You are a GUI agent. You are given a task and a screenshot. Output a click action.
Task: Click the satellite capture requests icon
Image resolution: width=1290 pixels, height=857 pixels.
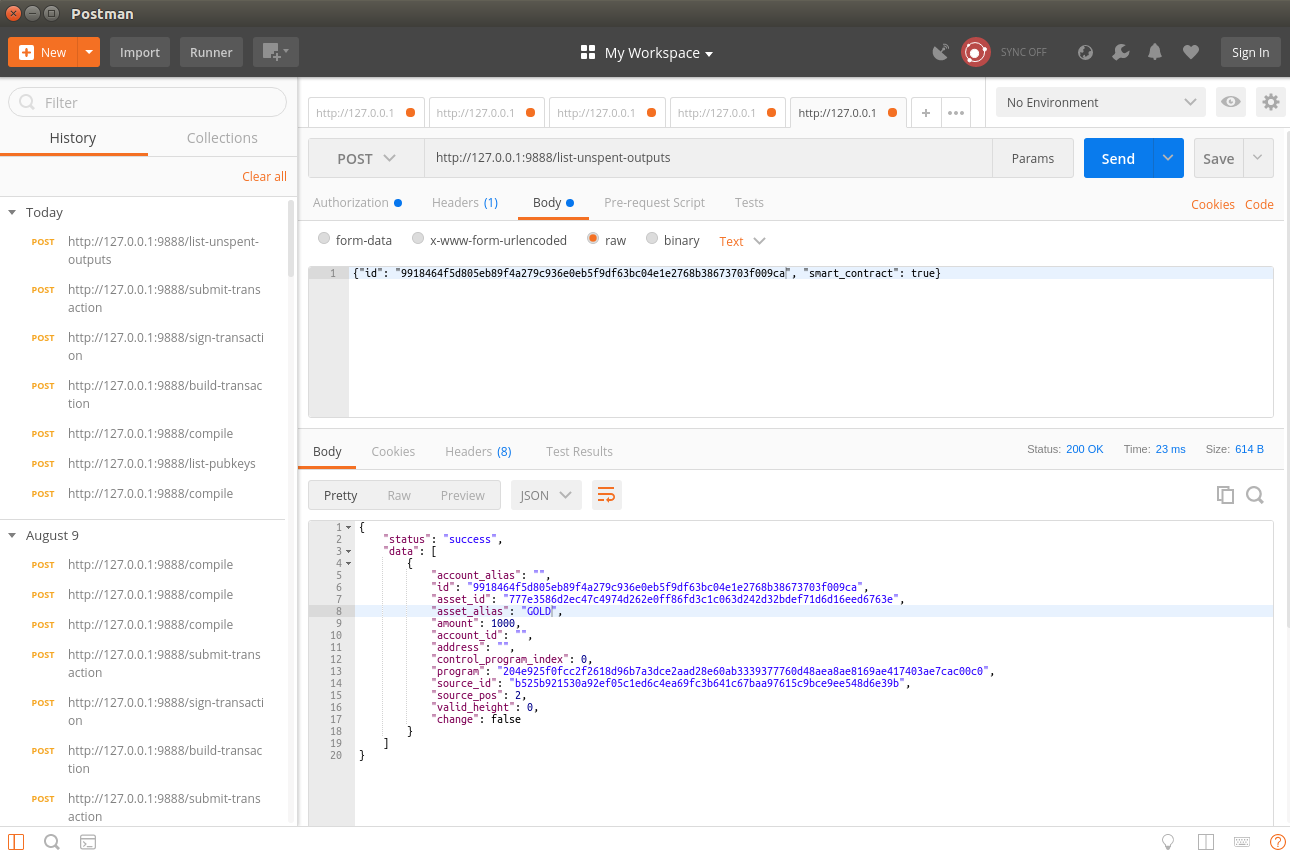pos(940,52)
